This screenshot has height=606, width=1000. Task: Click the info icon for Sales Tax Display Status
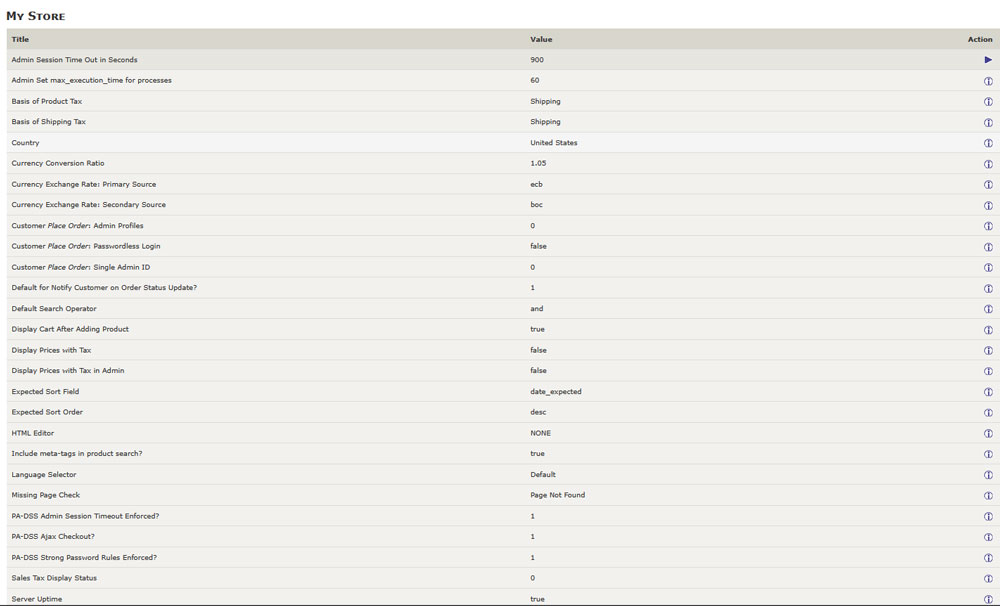(987, 577)
